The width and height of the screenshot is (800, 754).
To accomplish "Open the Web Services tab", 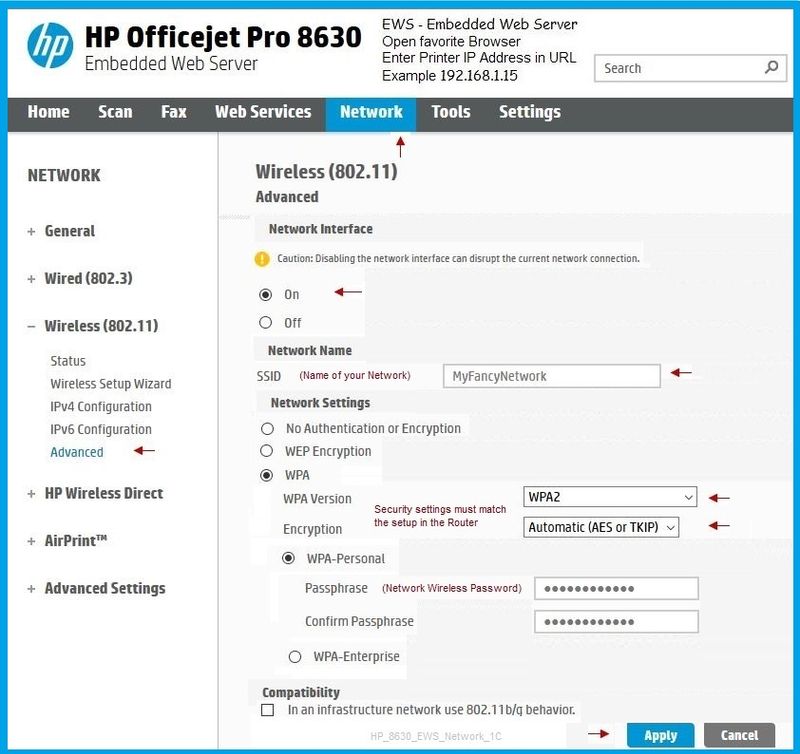I will click(x=263, y=112).
